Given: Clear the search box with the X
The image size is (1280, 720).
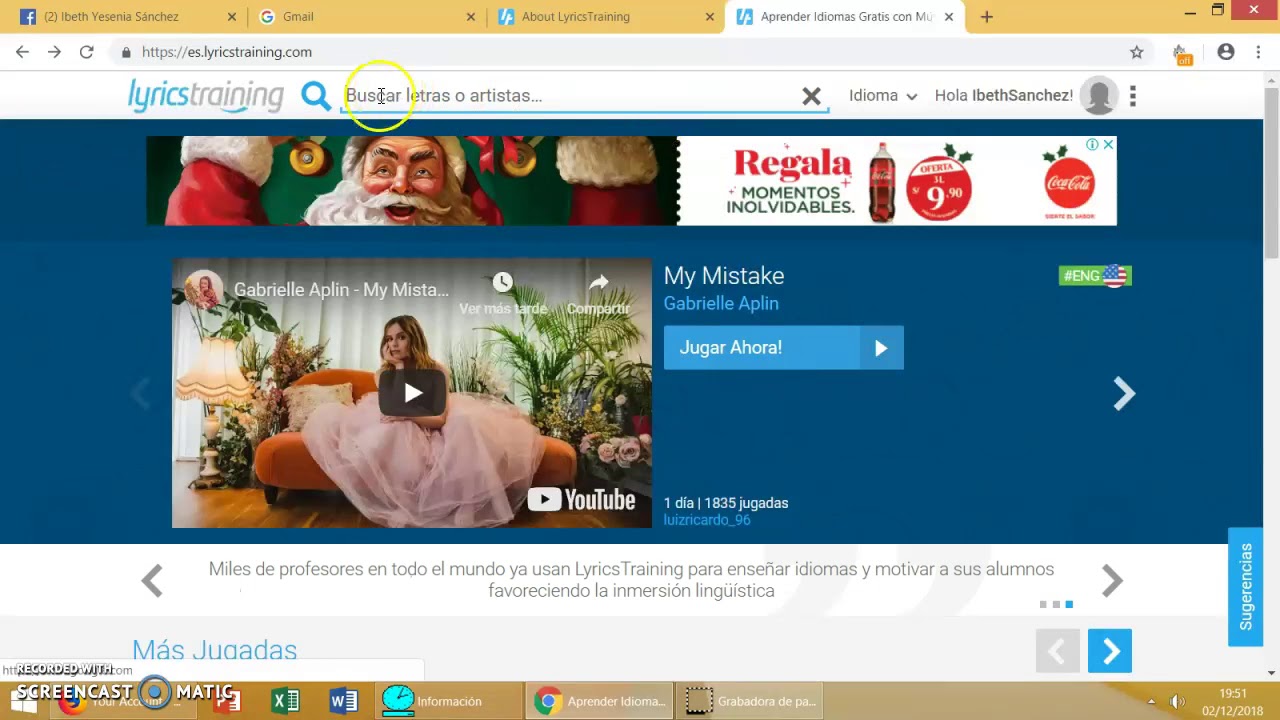Looking at the screenshot, I should tap(811, 96).
